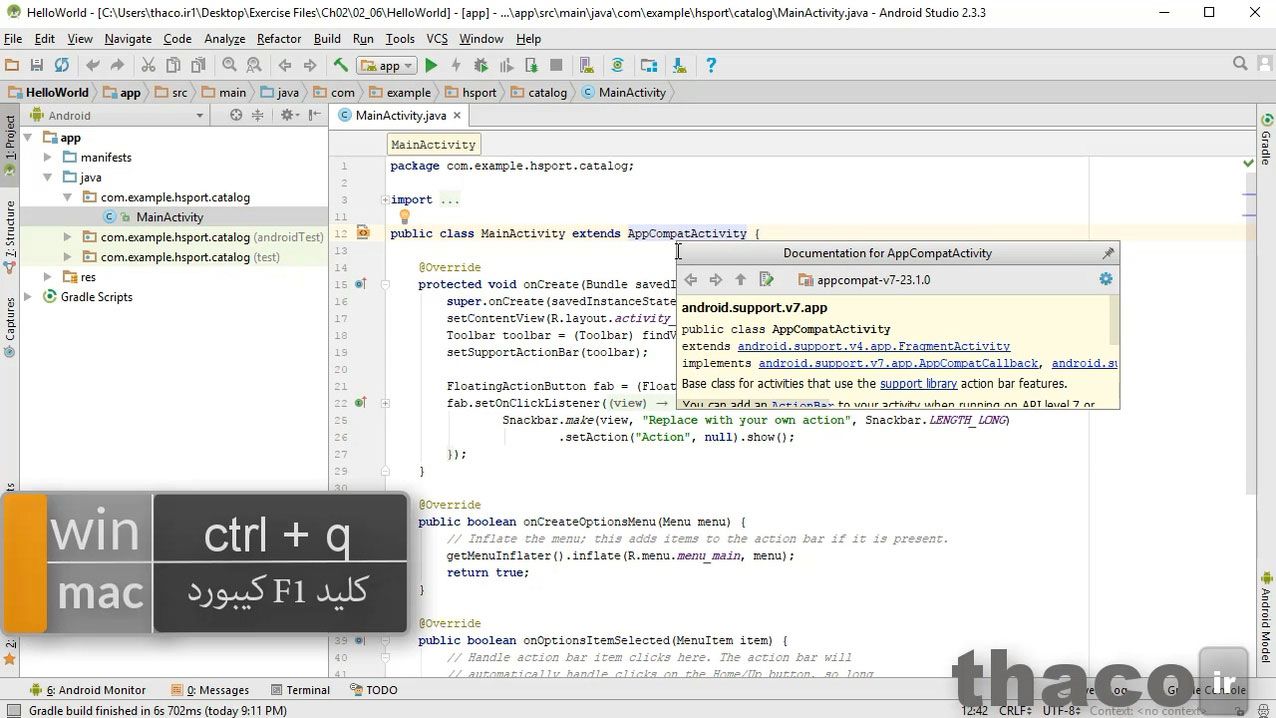Click Sync Project with Gradle Files icon
This screenshot has width=1276, height=718.
pos(617,65)
